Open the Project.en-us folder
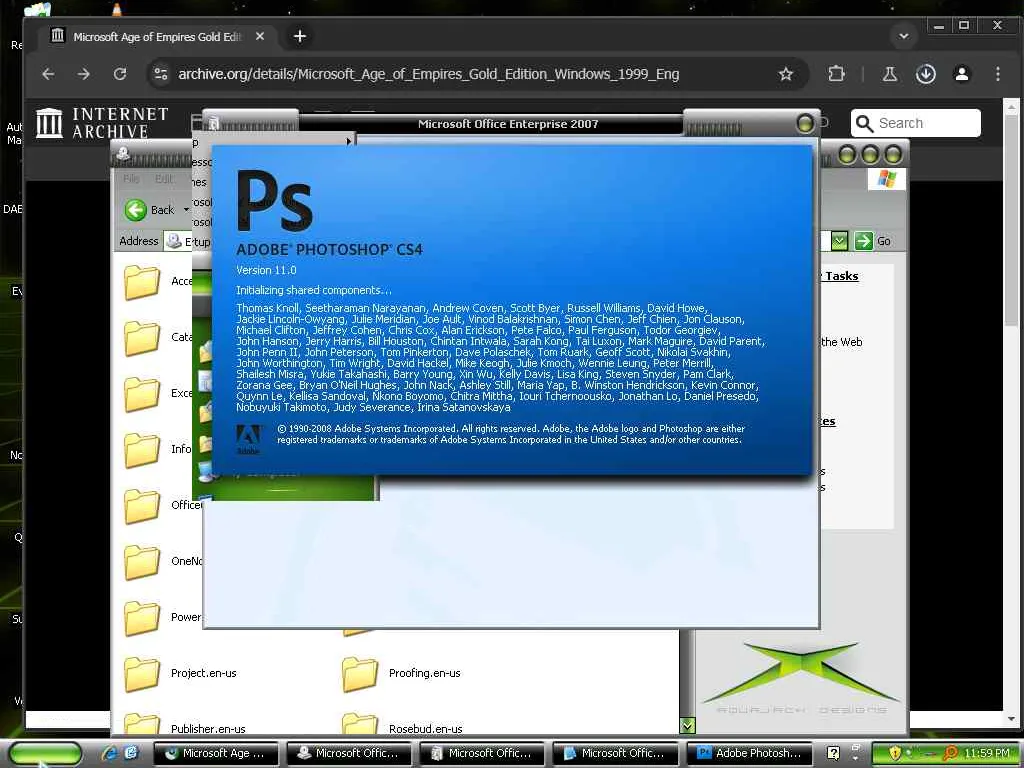1024x768 pixels. (x=180, y=673)
